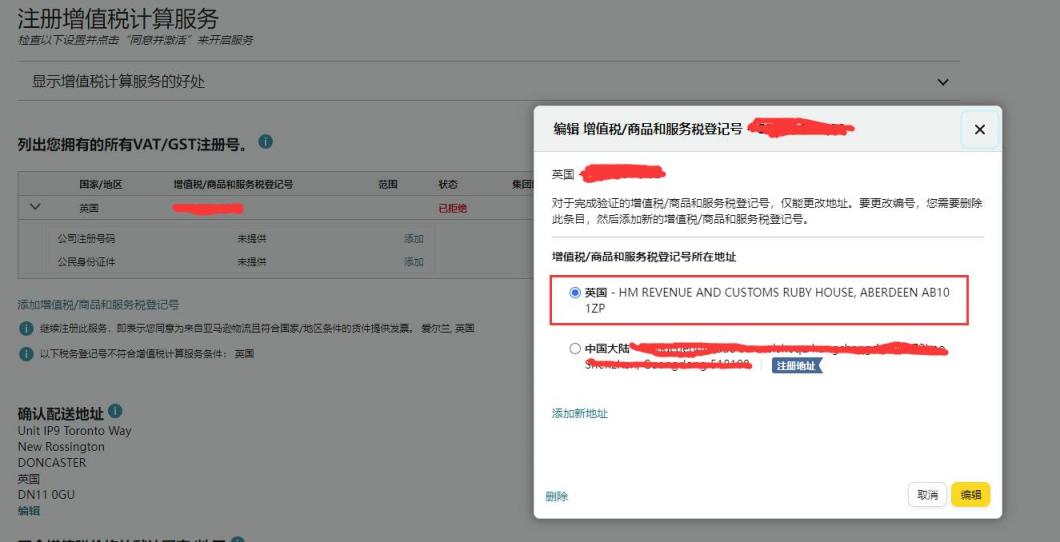Image resolution: width=1060 pixels, height=542 pixels.
Task: Click the 已拒绝 status text
Action: 453,208
